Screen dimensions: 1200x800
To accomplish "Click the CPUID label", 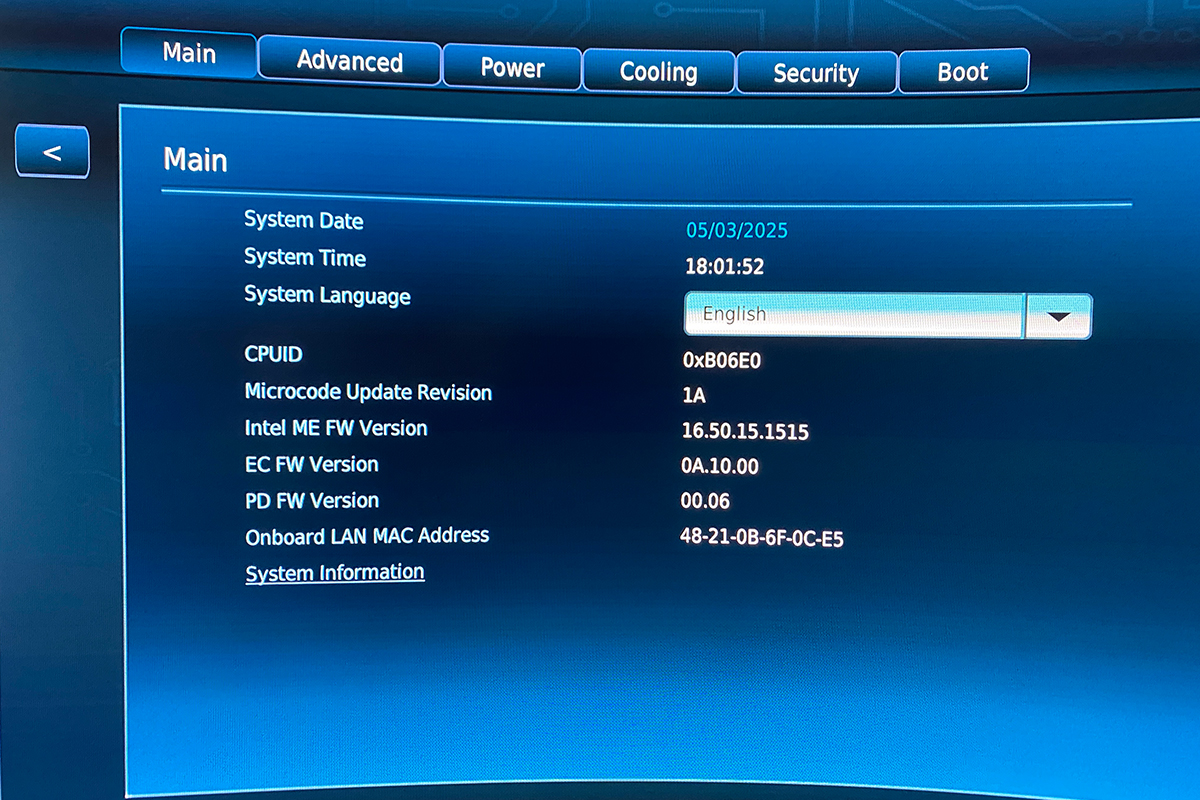I will tap(273, 354).
